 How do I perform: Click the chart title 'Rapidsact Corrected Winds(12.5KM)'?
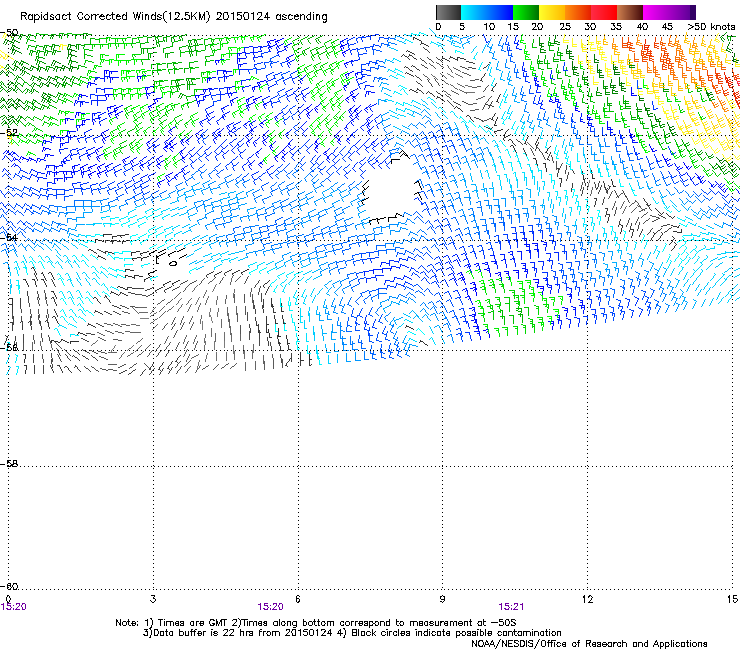(115, 17)
